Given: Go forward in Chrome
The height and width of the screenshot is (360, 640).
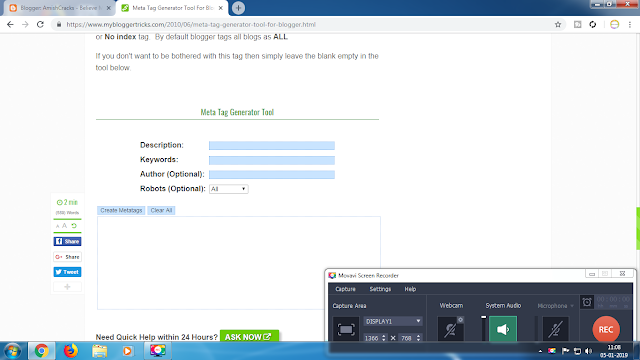Looking at the screenshot, I should [25, 24].
